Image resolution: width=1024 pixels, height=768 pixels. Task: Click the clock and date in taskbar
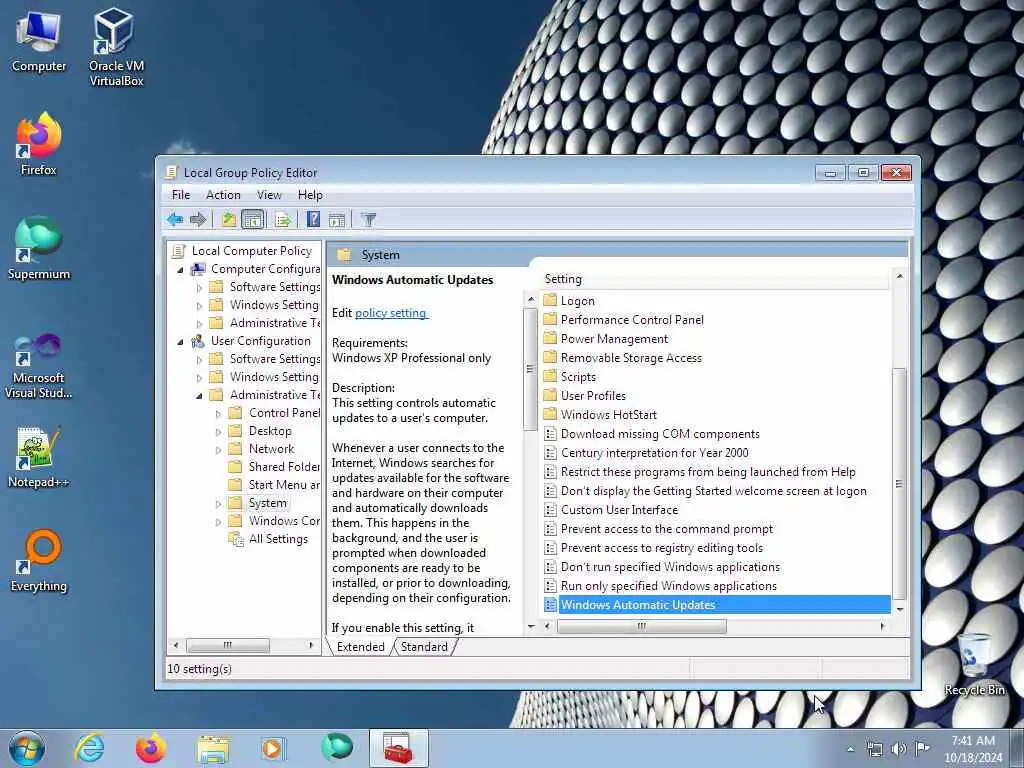coord(973,749)
